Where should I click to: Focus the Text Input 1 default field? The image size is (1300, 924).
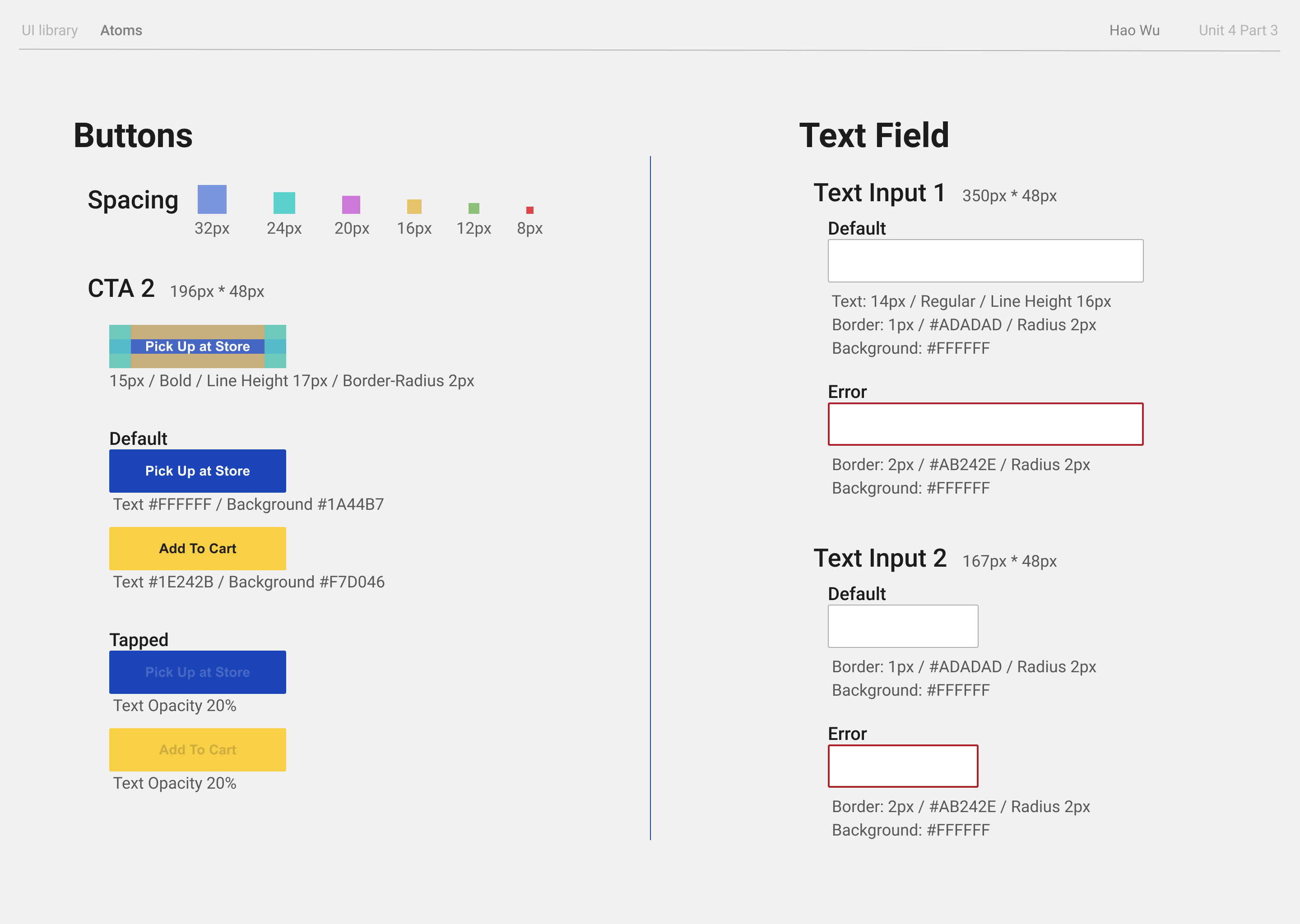tap(985, 261)
